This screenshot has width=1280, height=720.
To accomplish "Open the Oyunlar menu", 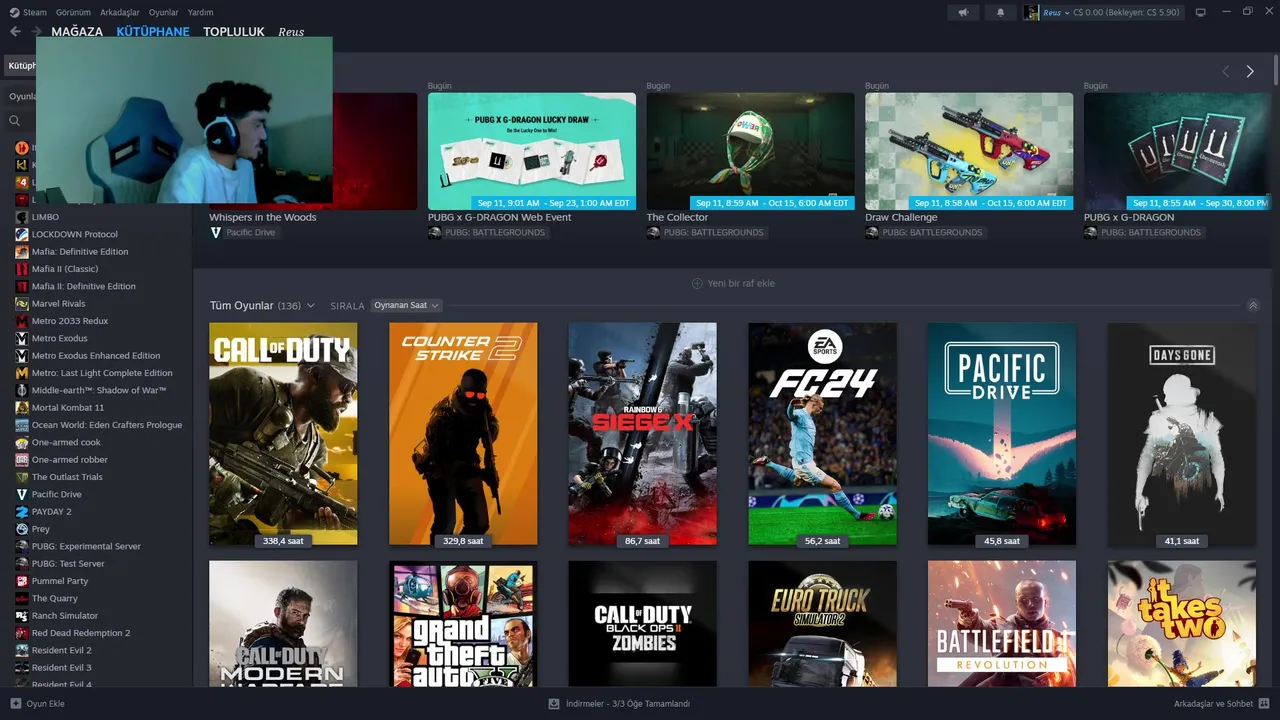I will [x=164, y=12].
